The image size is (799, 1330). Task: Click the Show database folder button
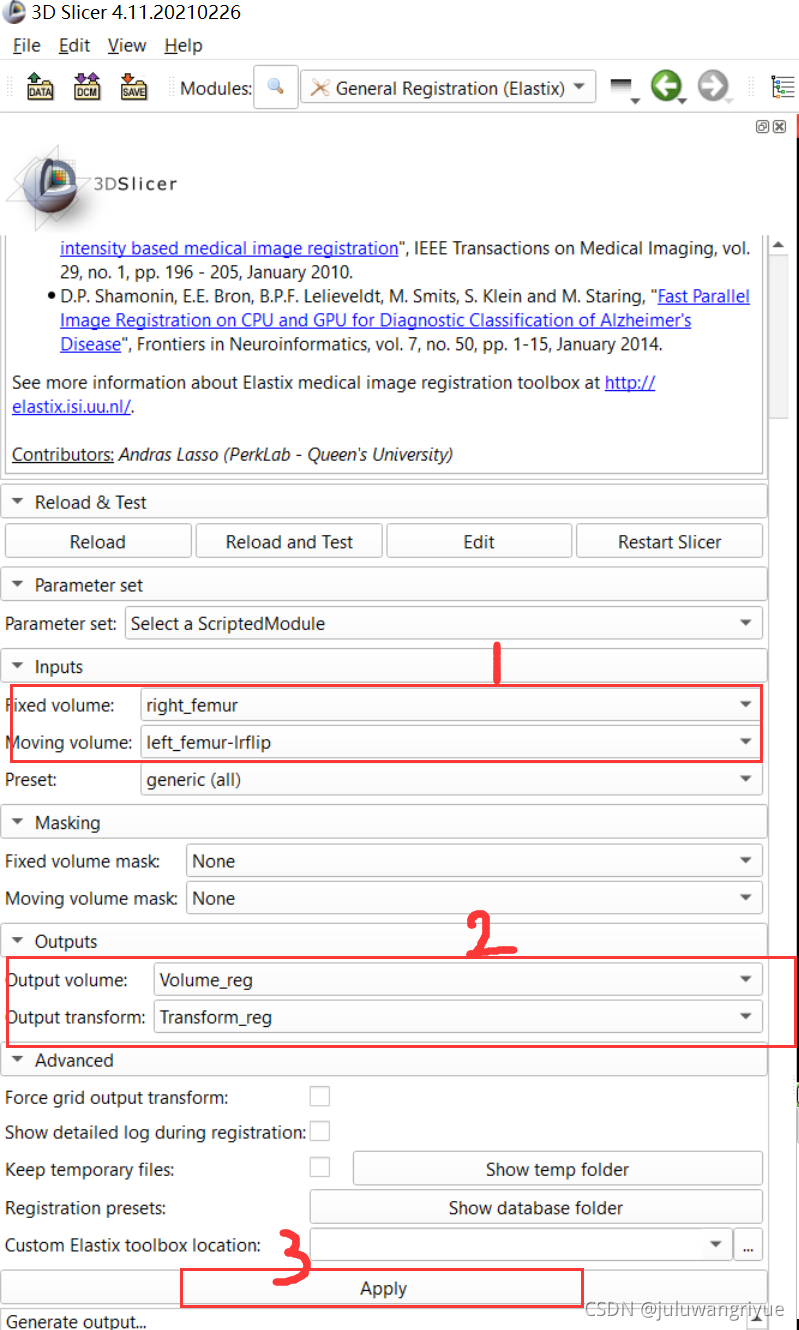tap(536, 1207)
